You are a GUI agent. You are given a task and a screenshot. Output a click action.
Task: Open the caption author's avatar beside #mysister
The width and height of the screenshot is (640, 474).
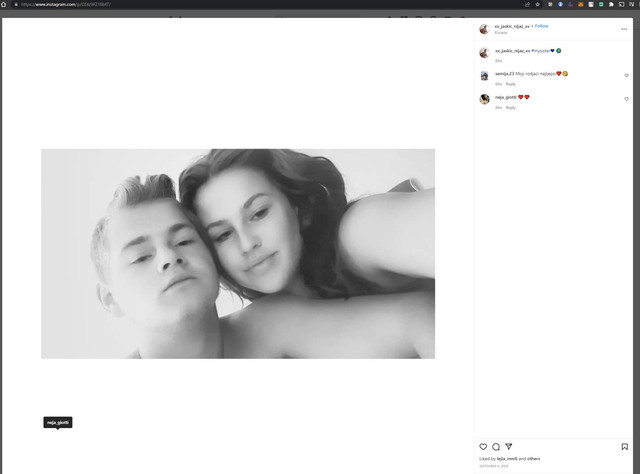pyautogui.click(x=484, y=53)
